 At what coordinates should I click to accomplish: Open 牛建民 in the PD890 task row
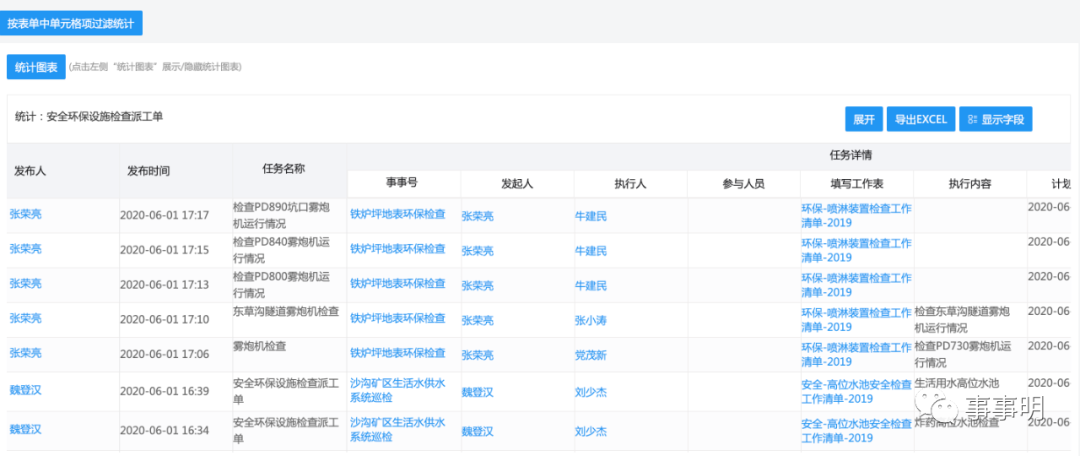click(x=591, y=215)
